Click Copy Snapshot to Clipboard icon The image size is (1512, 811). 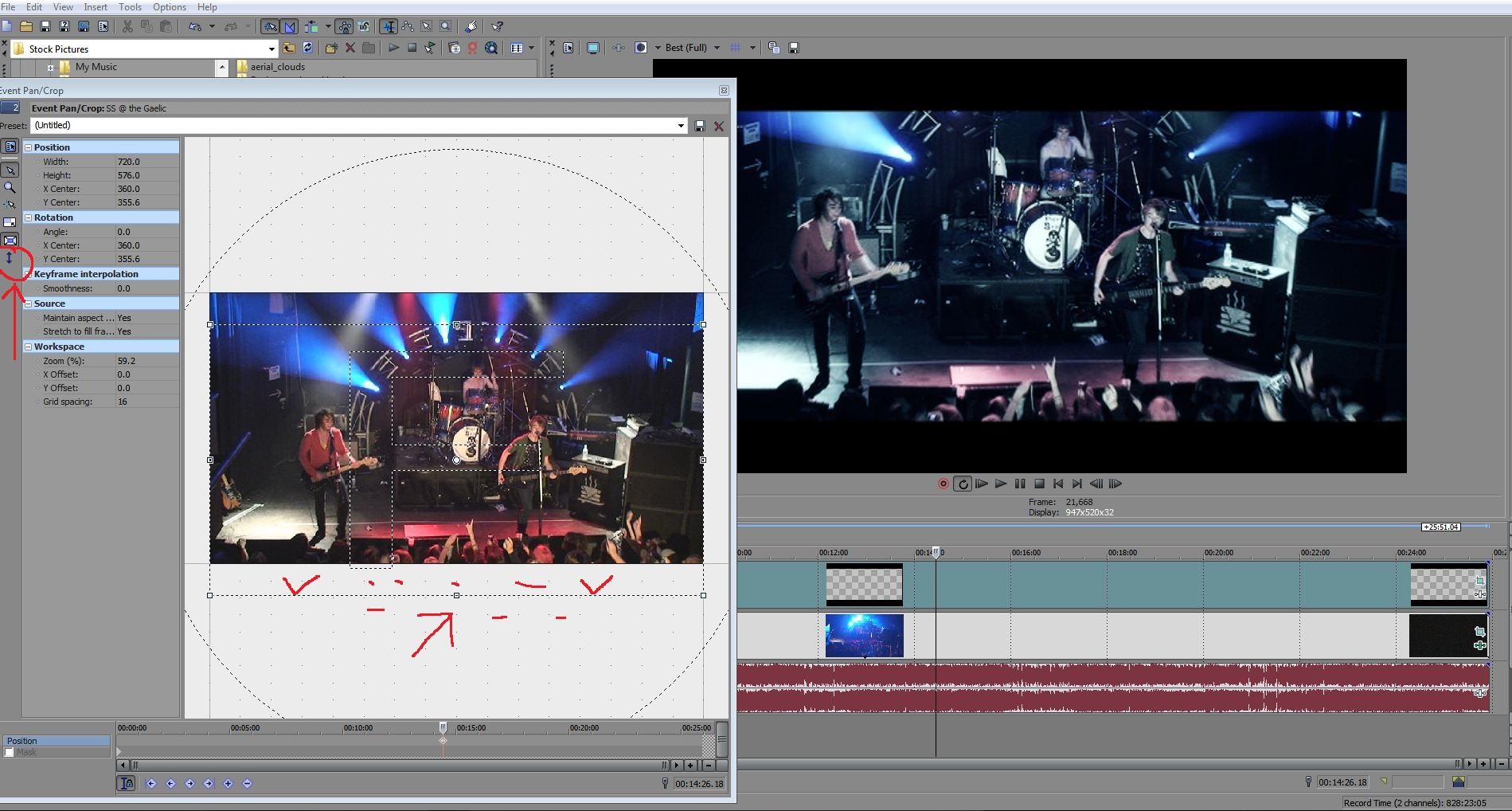774,48
